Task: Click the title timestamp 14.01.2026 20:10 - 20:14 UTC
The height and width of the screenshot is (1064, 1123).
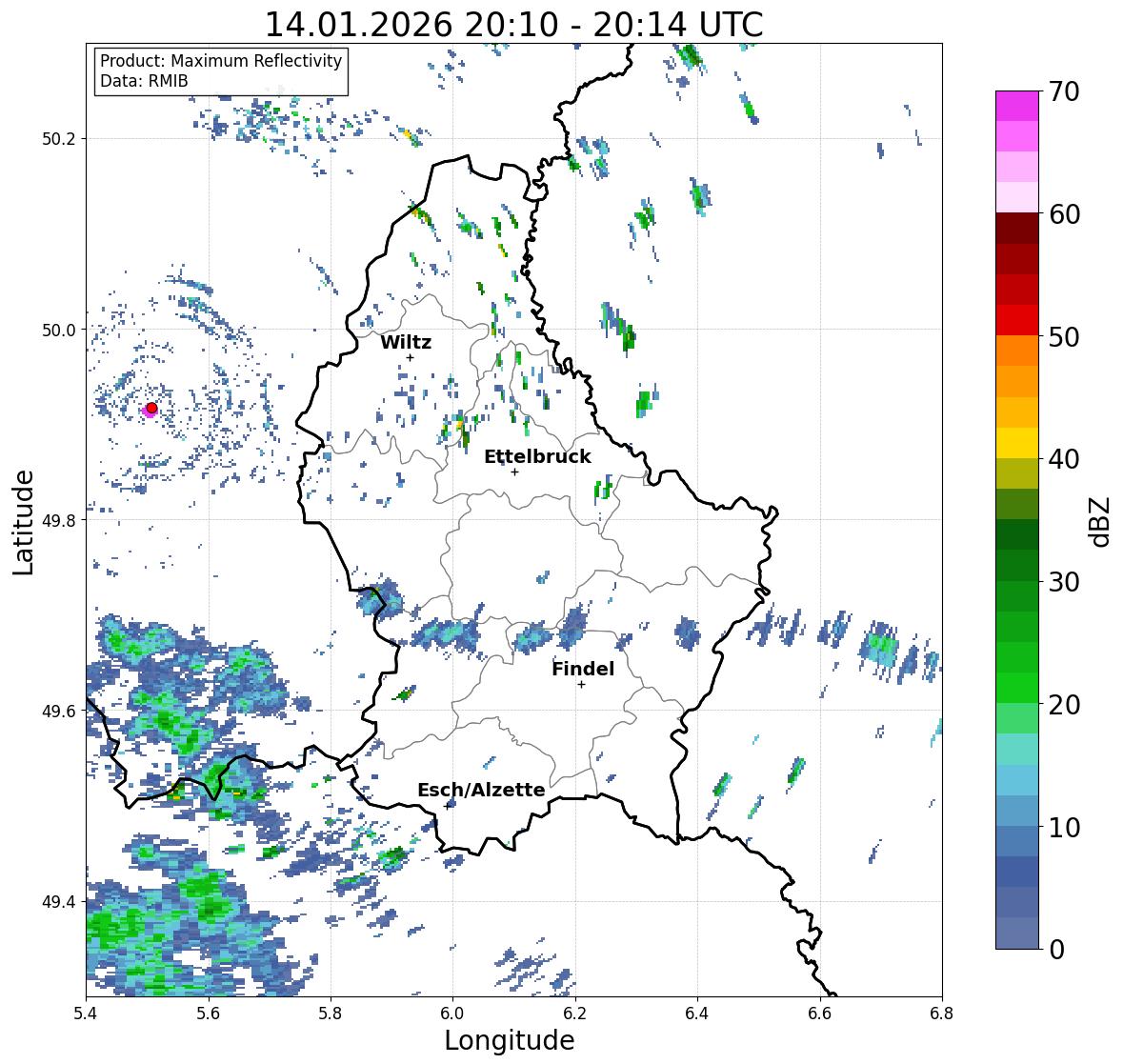Action: pos(513,25)
